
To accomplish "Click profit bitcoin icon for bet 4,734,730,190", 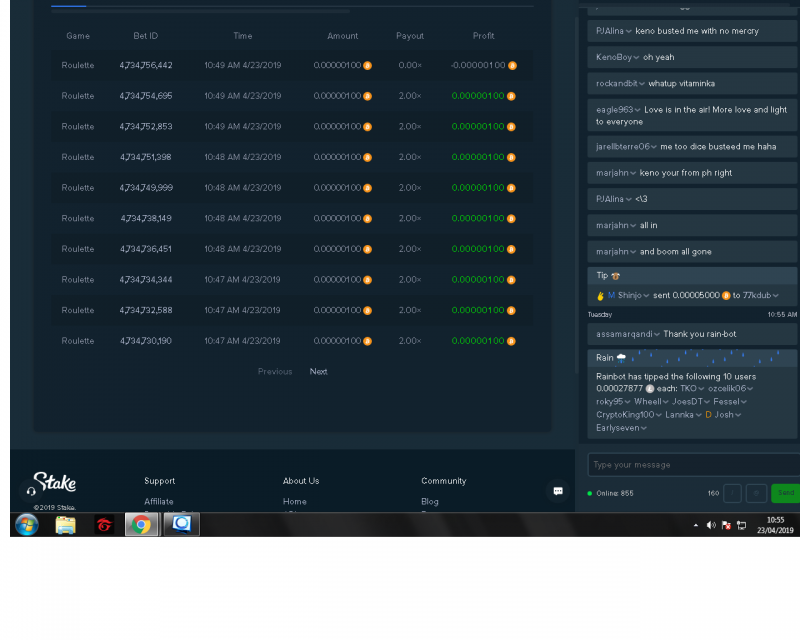I will click(511, 341).
